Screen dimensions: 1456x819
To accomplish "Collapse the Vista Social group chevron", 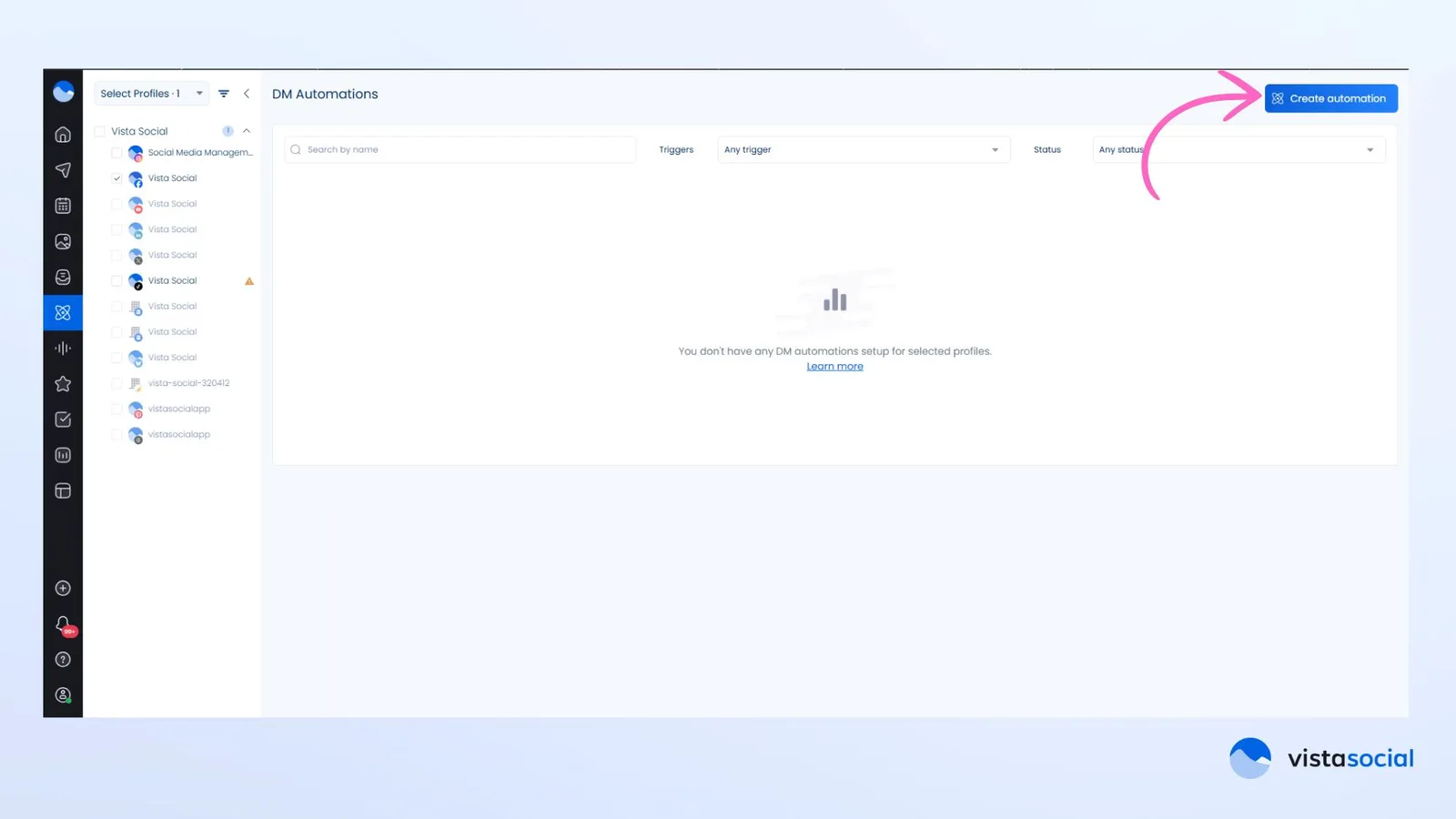I will pyautogui.click(x=247, y=131).
